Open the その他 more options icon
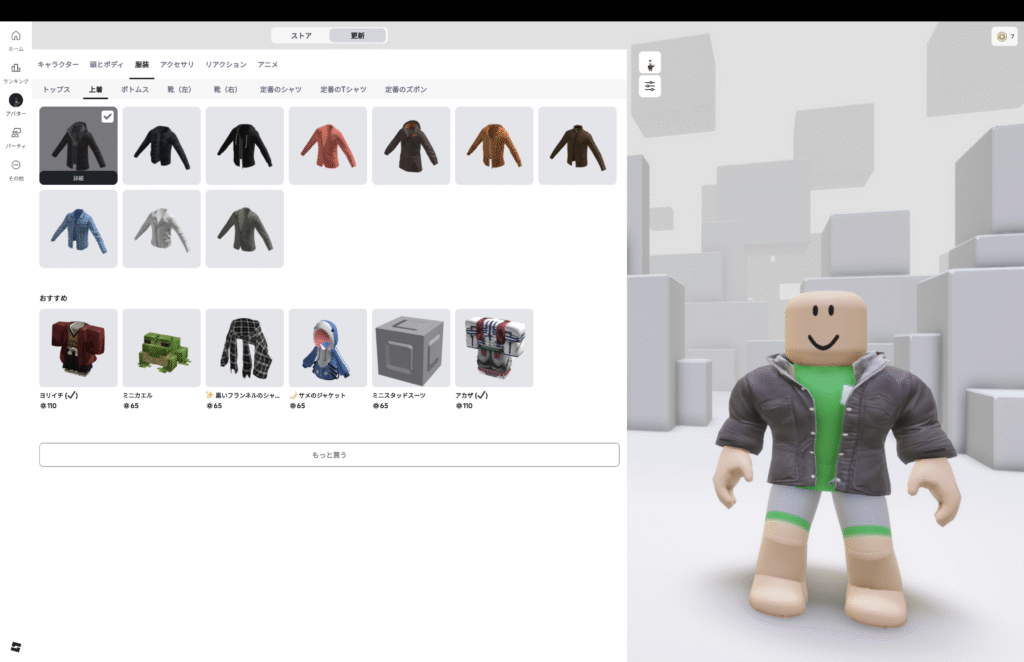This screenshot has width=1024, height=662. 16,165
